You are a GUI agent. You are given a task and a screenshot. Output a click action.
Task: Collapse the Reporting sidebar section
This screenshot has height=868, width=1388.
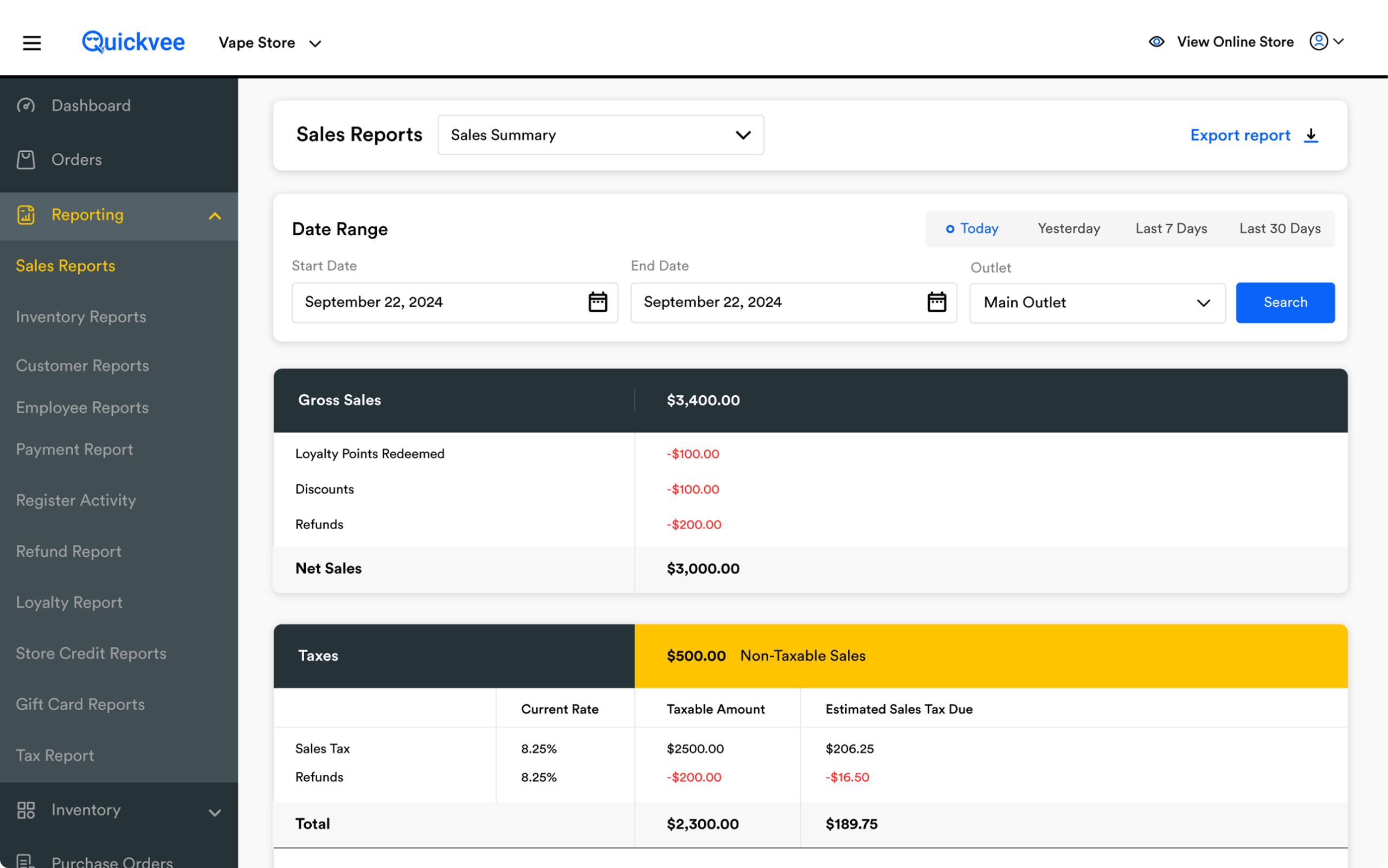pyautogui.click(x=215, y=216)
